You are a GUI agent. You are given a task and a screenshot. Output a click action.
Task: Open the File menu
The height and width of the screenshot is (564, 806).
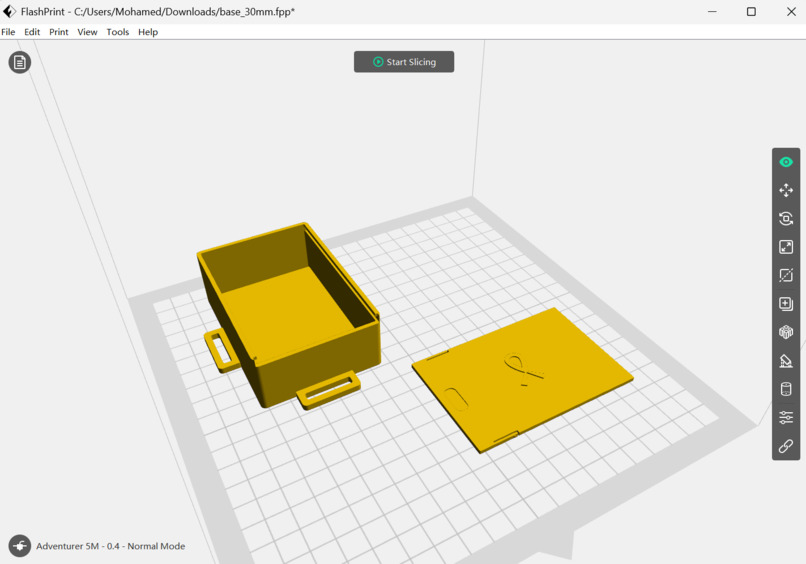coord(8,32)
